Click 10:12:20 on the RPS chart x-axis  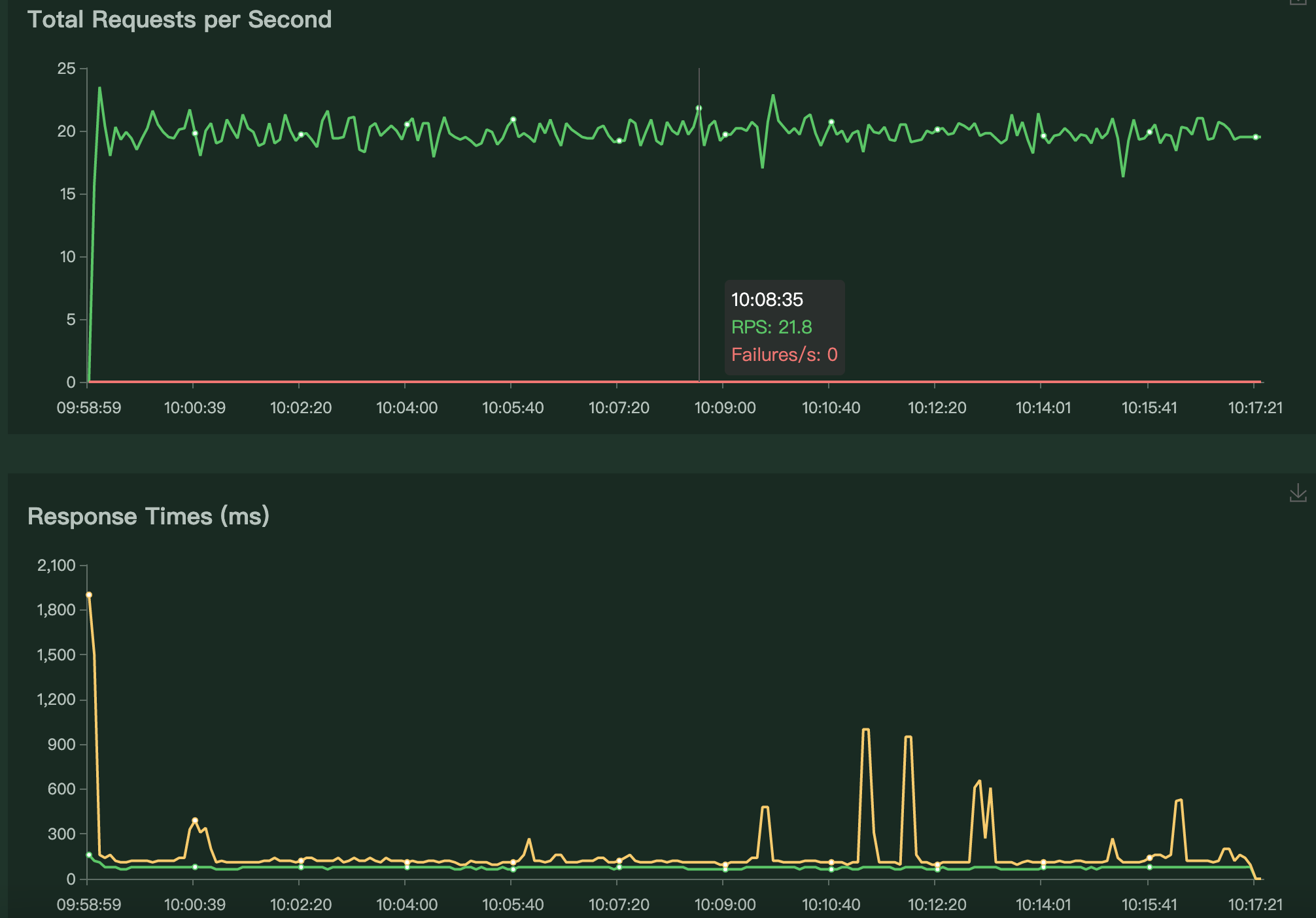(937, 408)
